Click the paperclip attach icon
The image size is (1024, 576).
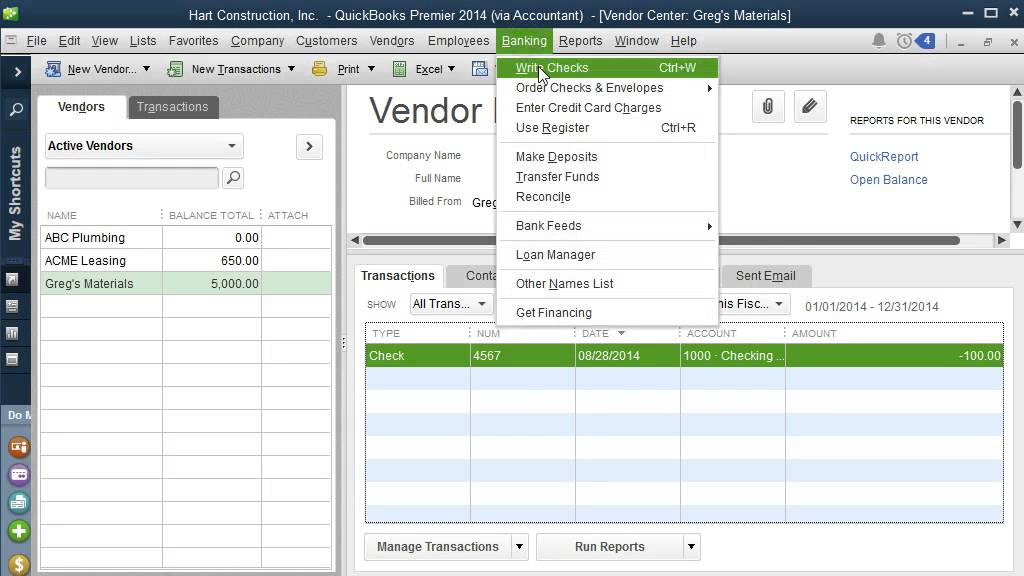click(x=768, y=106)
